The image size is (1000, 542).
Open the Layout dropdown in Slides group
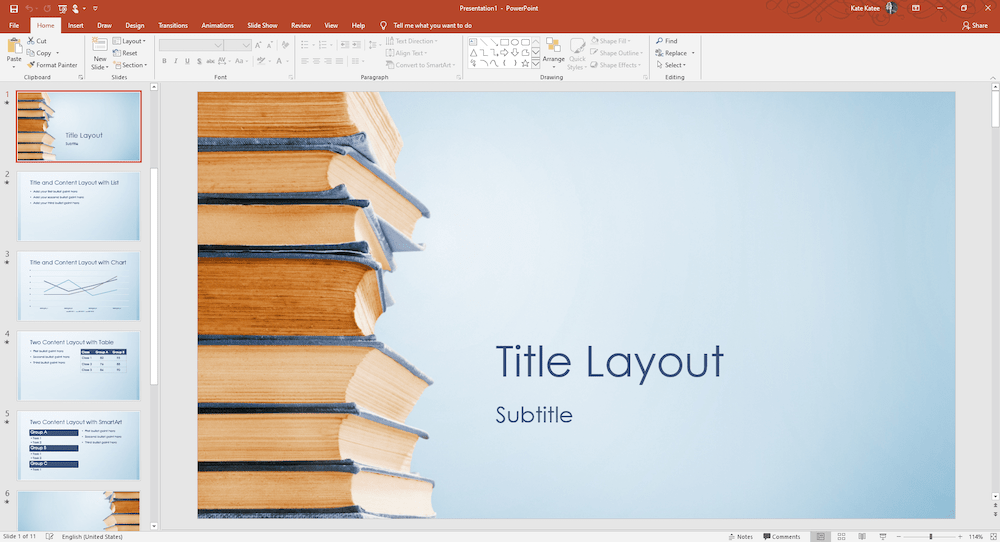129,41
